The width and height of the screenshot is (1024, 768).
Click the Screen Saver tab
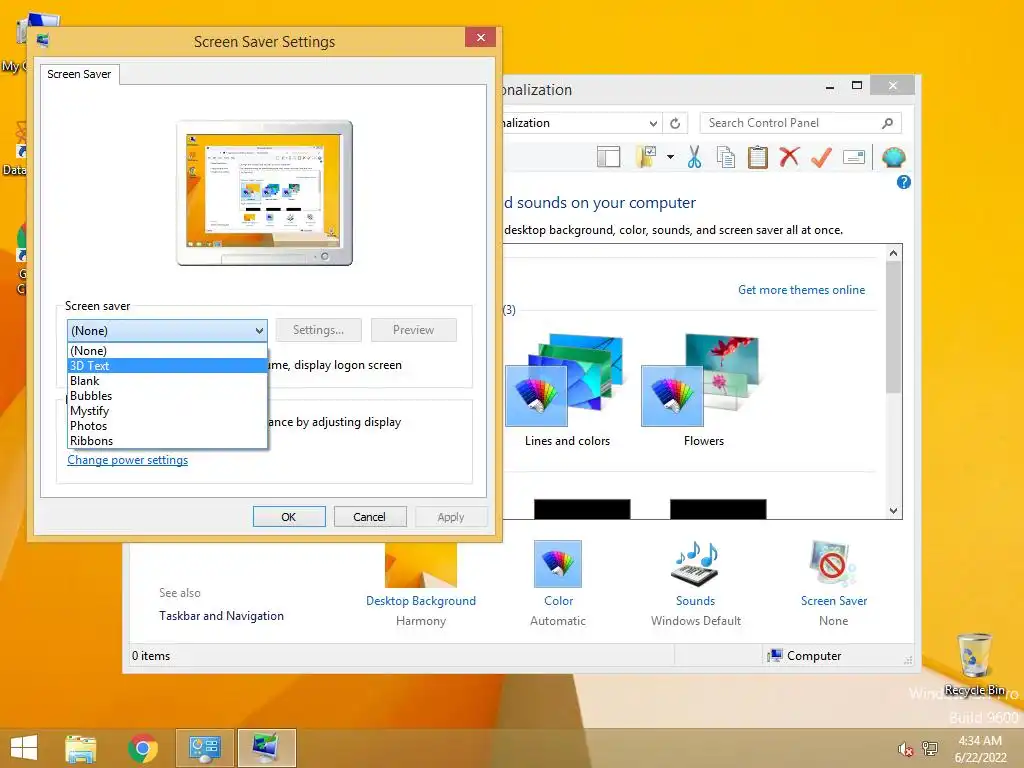point(79,74)
